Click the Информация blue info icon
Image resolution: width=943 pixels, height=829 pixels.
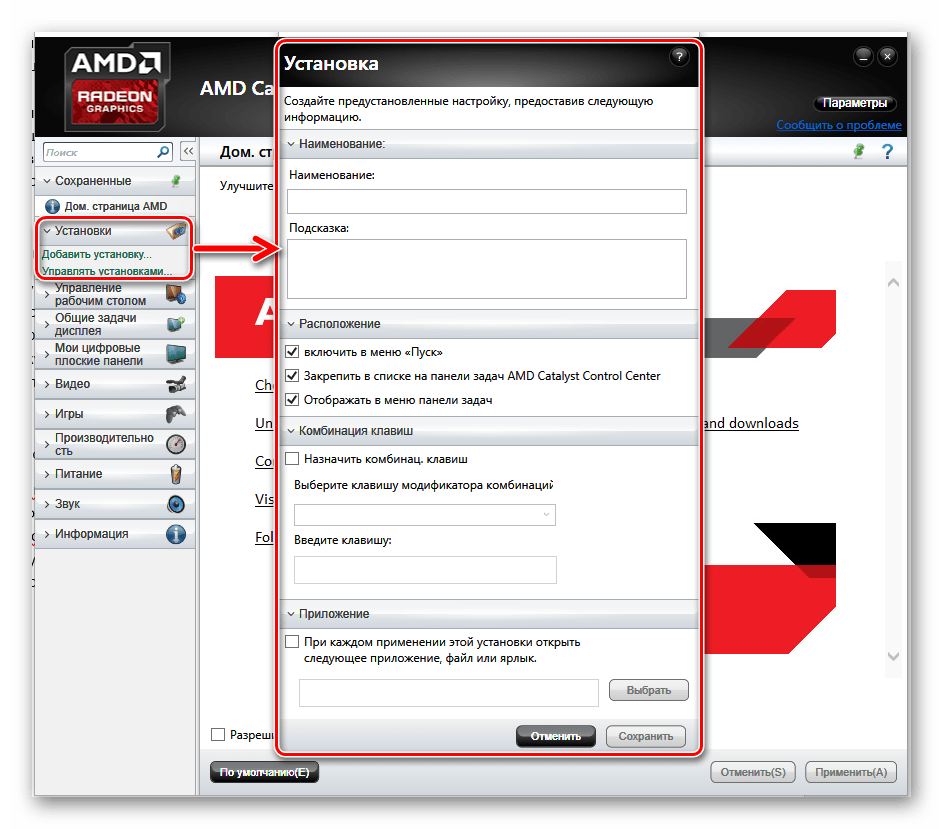coord(176,534)
